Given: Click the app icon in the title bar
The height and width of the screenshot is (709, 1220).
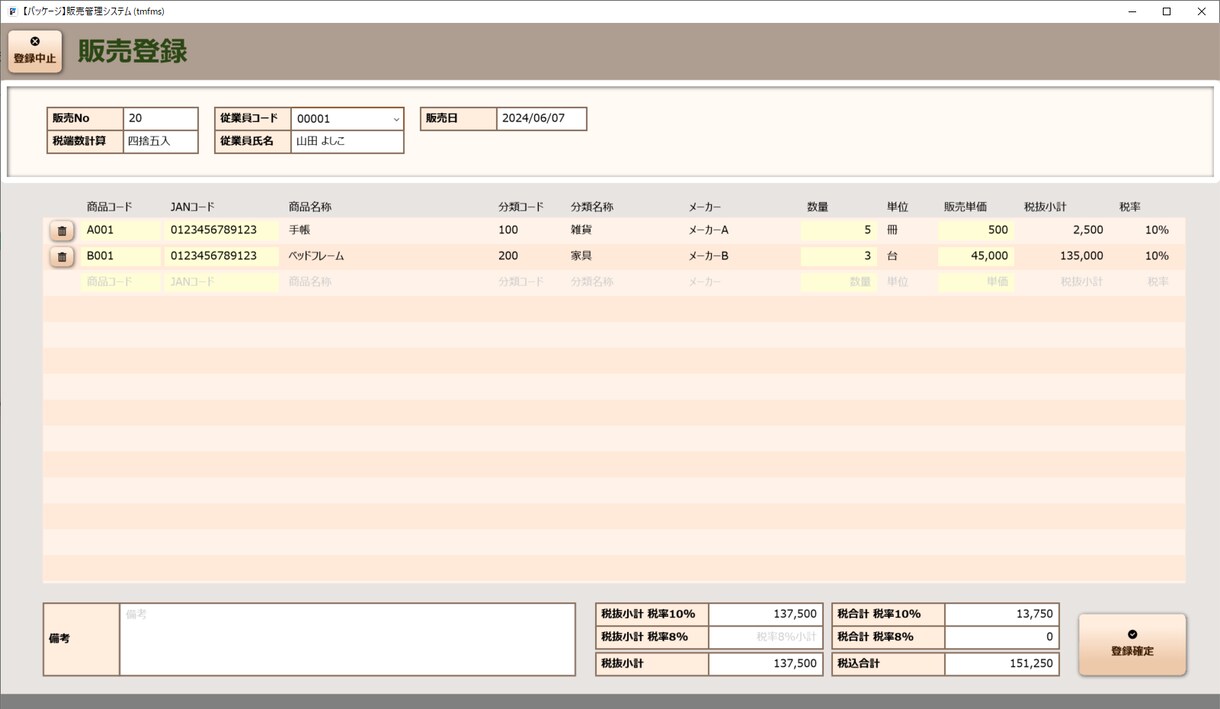Looking at the screenshot, I should [x=11, y=12].
